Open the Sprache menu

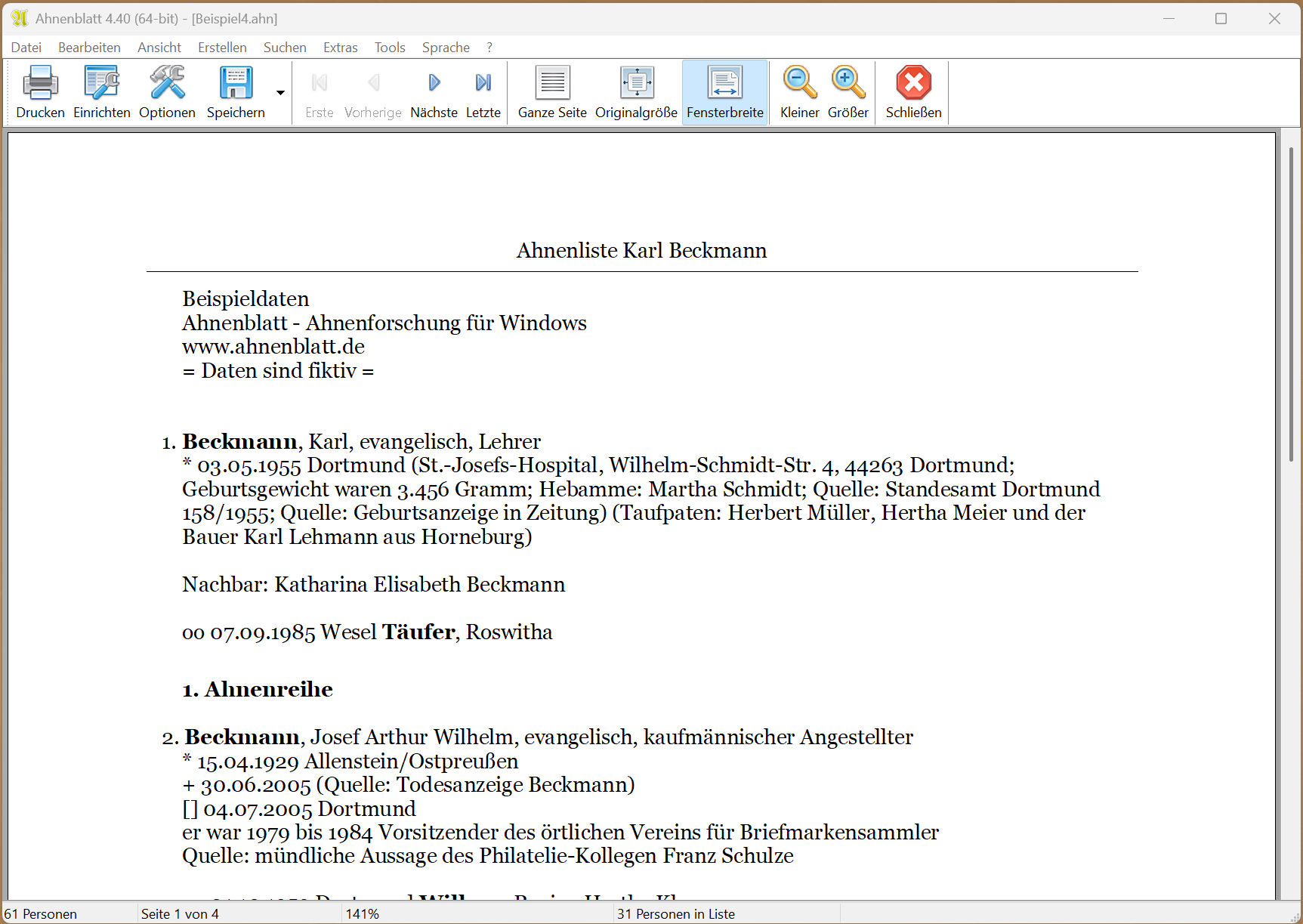446,48
